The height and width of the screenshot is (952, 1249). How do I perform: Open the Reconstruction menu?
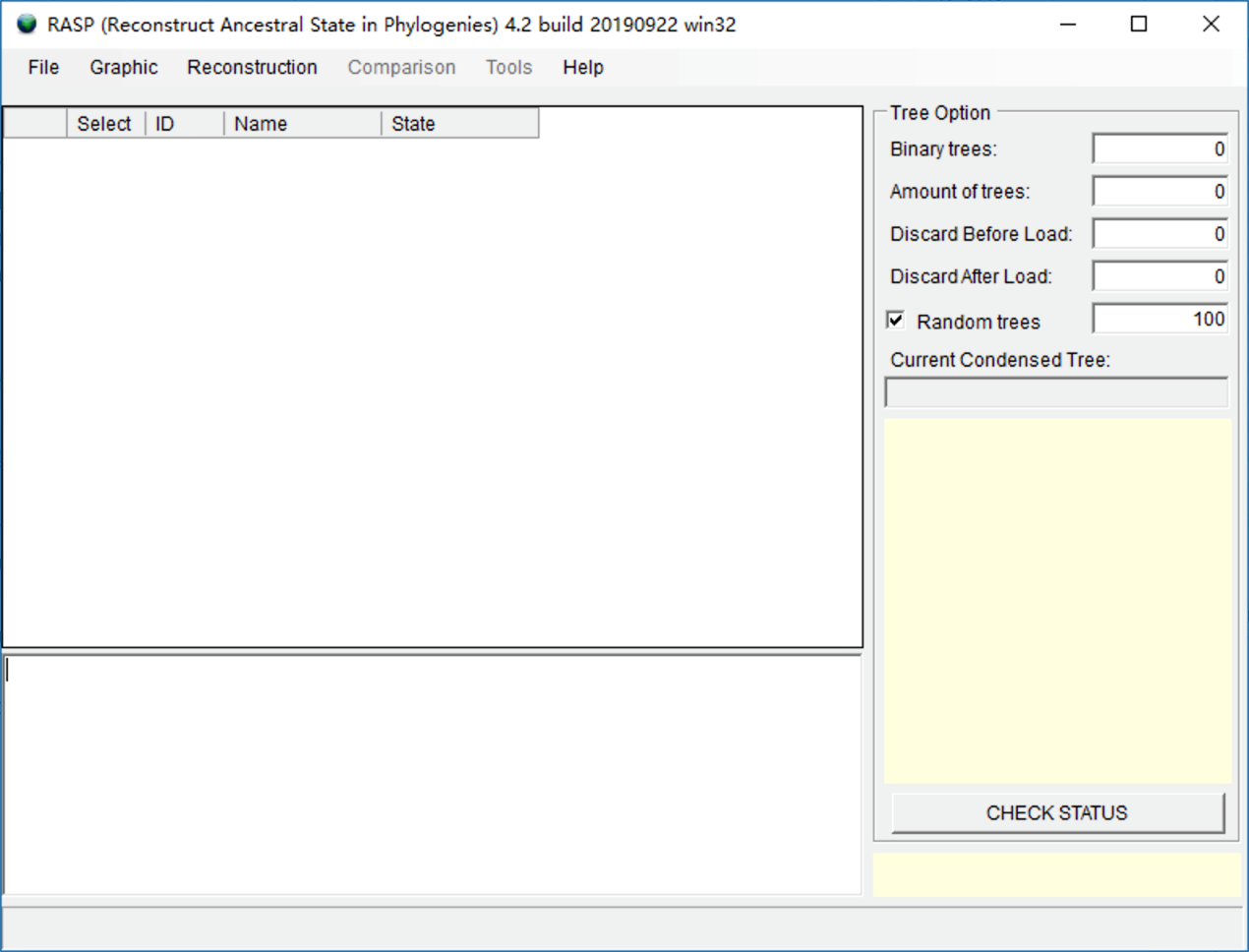252,67
